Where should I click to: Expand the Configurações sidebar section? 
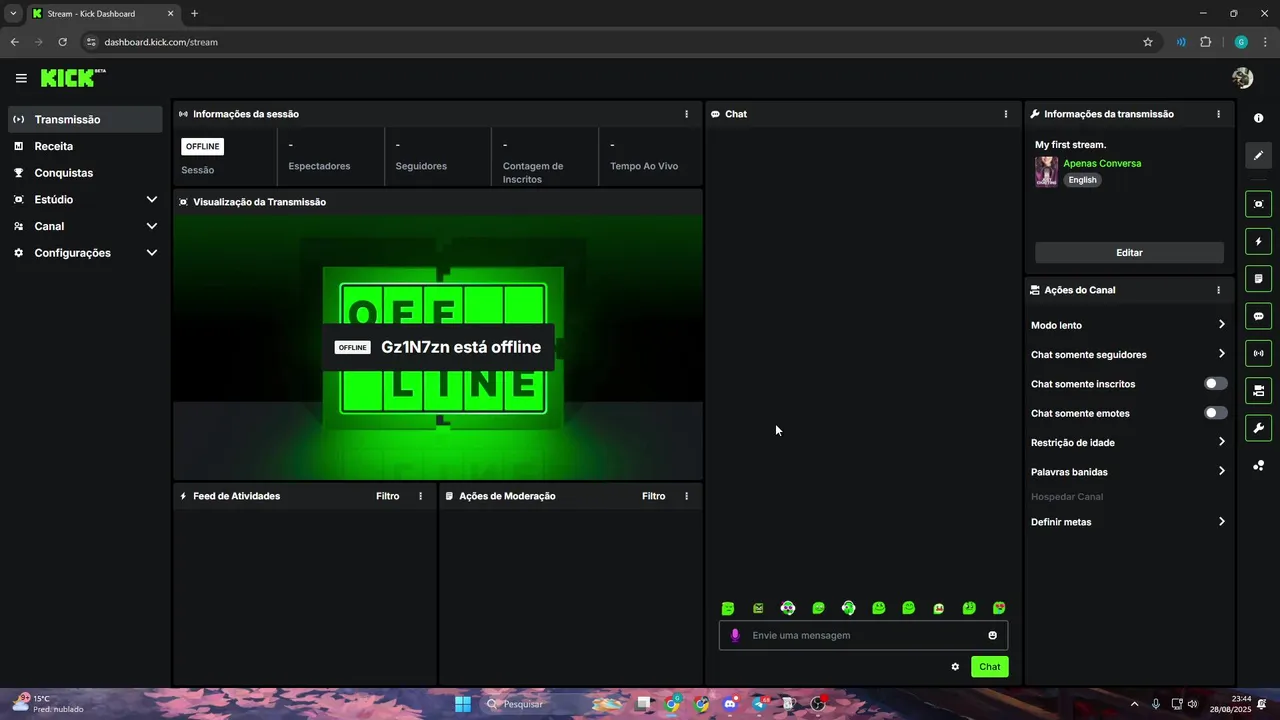coord(151,253)
